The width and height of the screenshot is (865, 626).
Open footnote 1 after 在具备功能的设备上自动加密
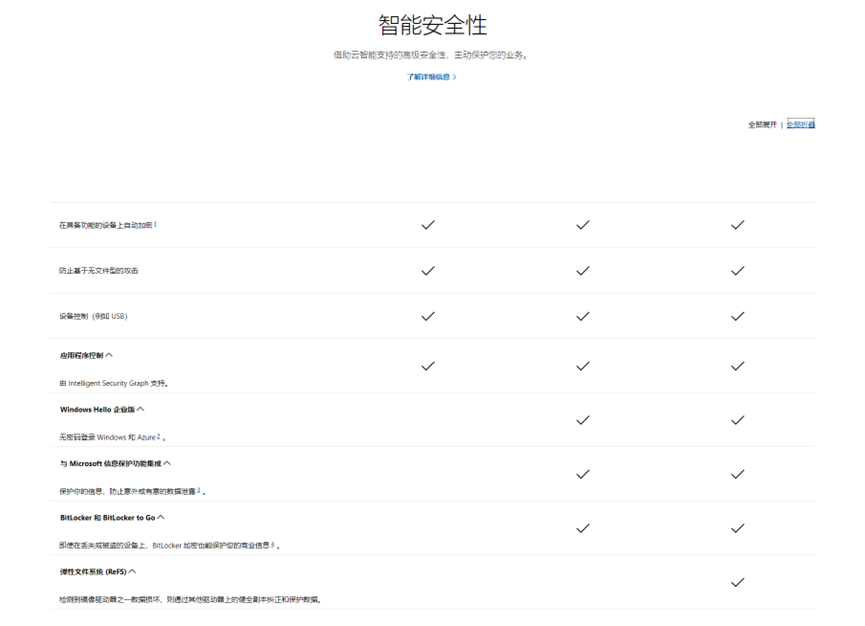click(155, 224)
